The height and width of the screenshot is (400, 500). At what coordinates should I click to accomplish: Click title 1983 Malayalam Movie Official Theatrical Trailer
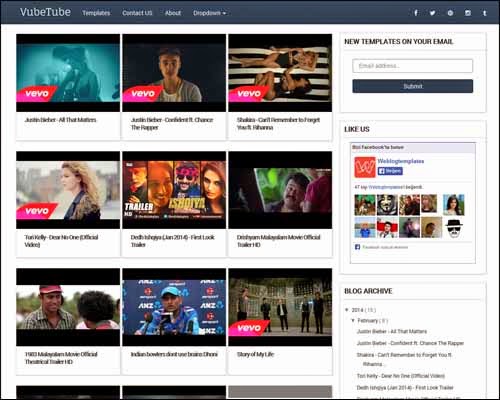(x=61, y=358)
